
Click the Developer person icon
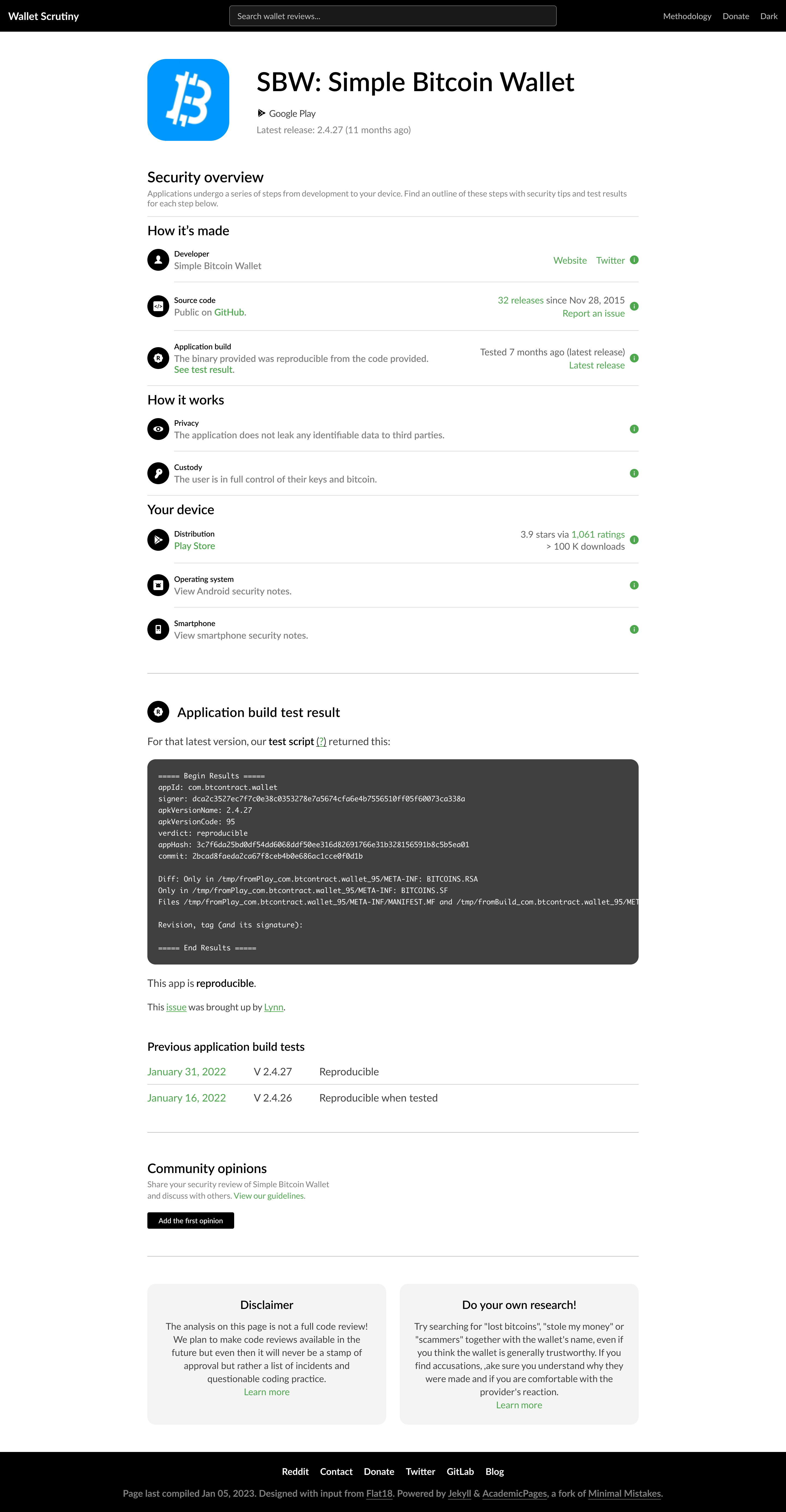[x=158, y=260]
